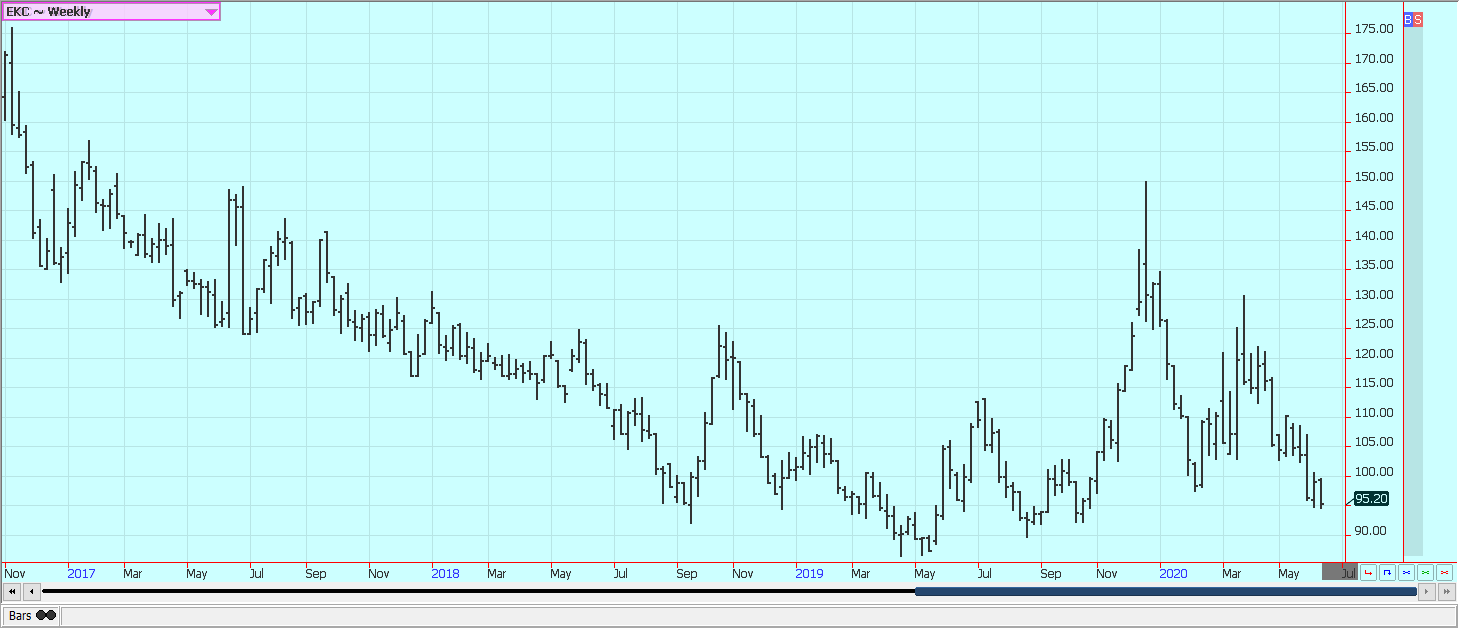
Task: Open the EKC ~ Weekly symbol dropdown
Action: coord(111,12)
